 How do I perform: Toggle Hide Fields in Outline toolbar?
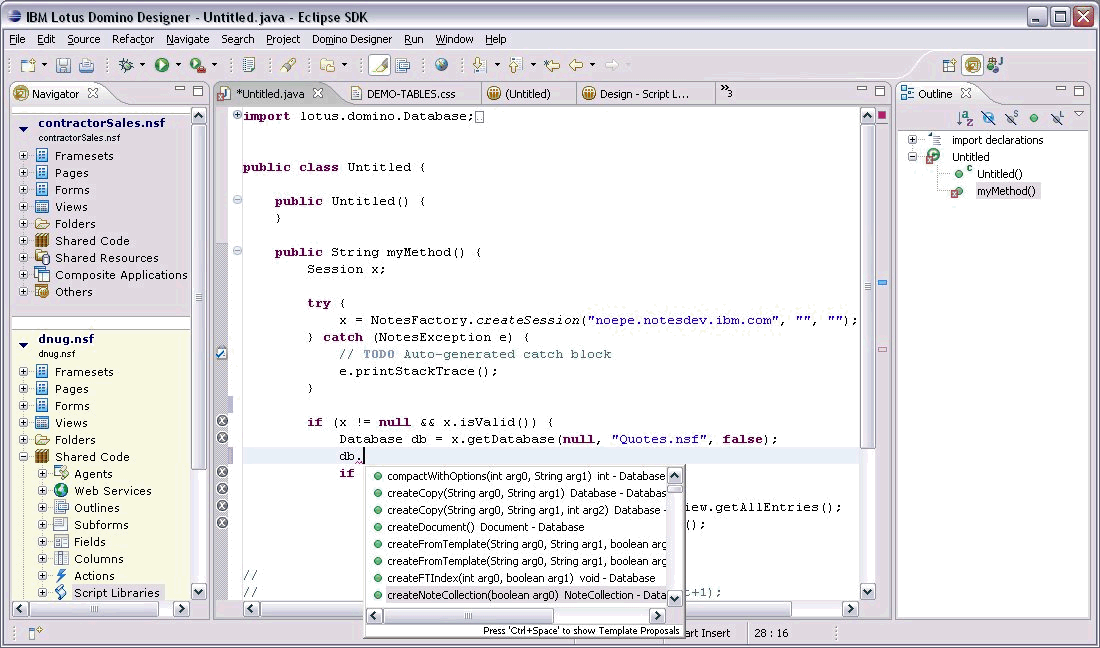coord(988,118)
